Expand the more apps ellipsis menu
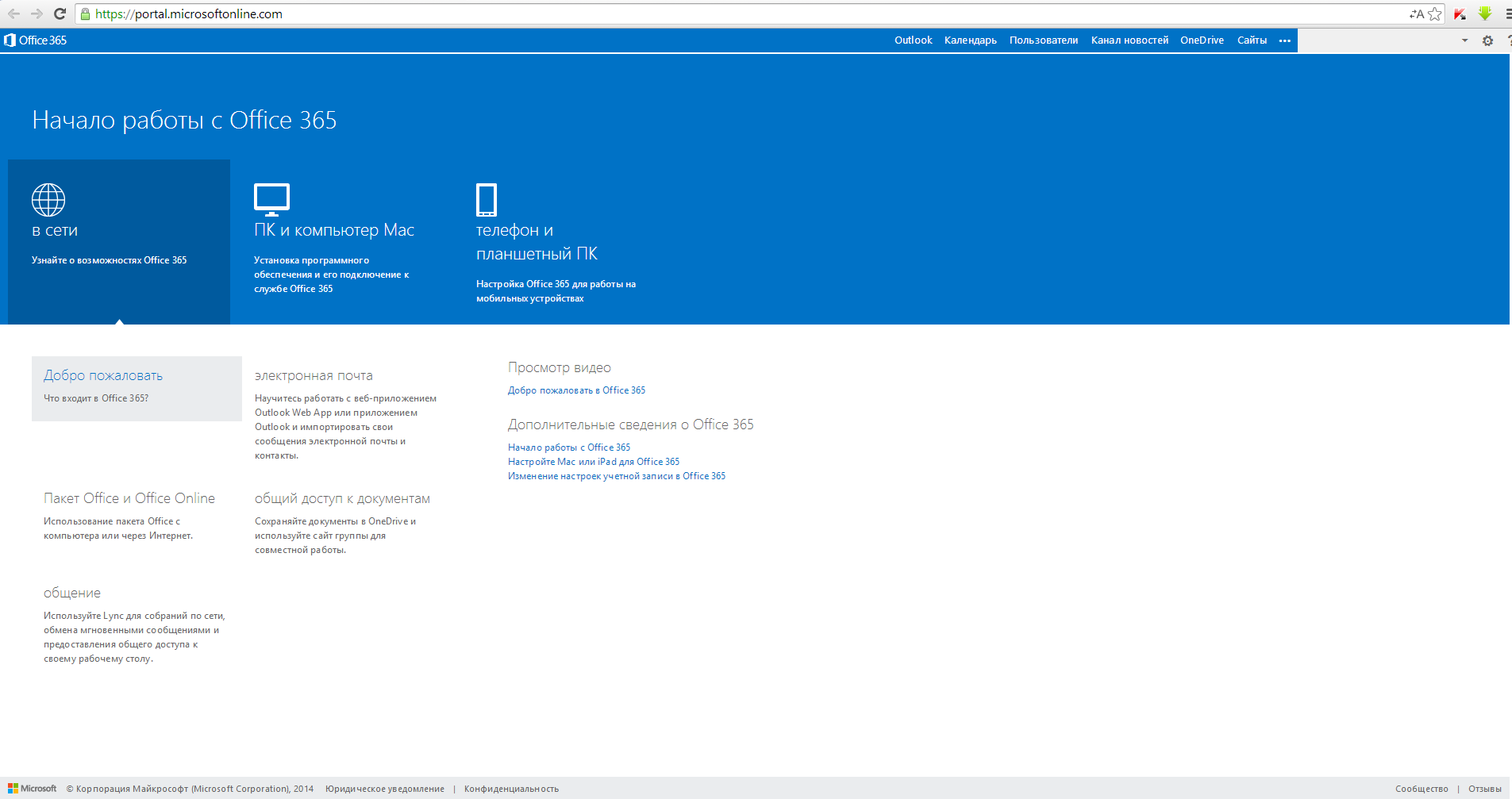1512x799 pixels. pyautogui.click(x=1285, y=40)
